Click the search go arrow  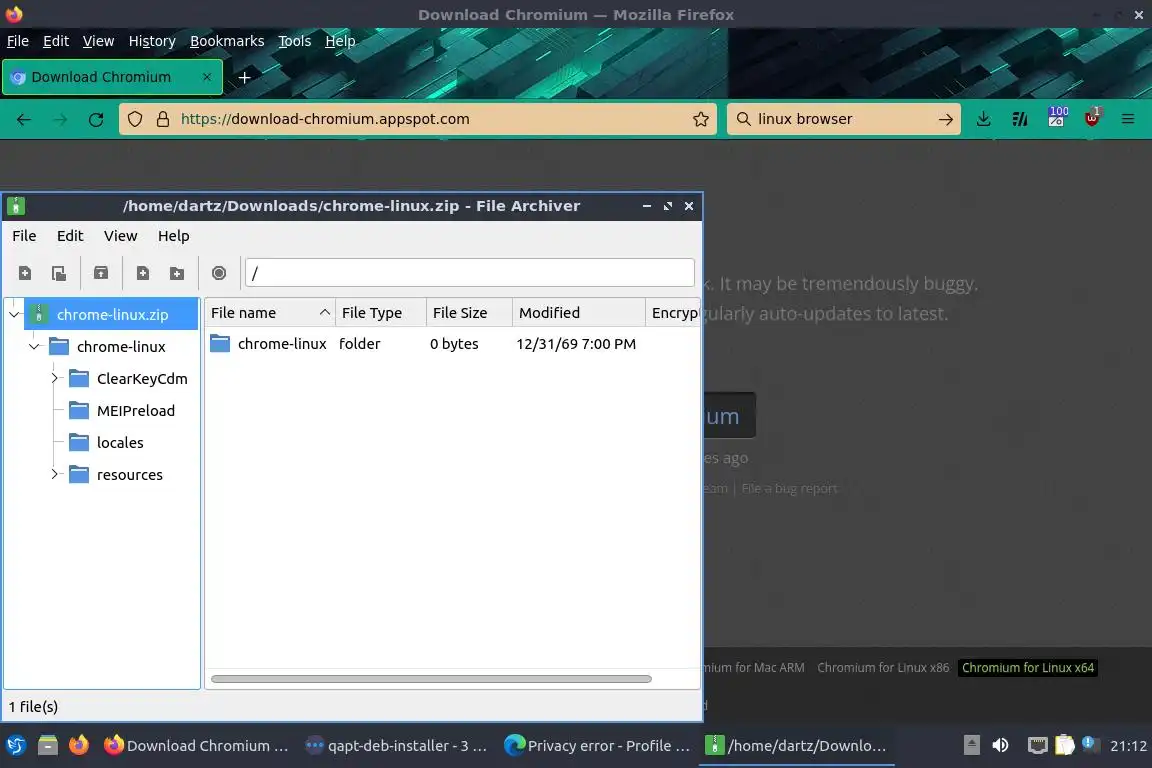click(945, 119)
